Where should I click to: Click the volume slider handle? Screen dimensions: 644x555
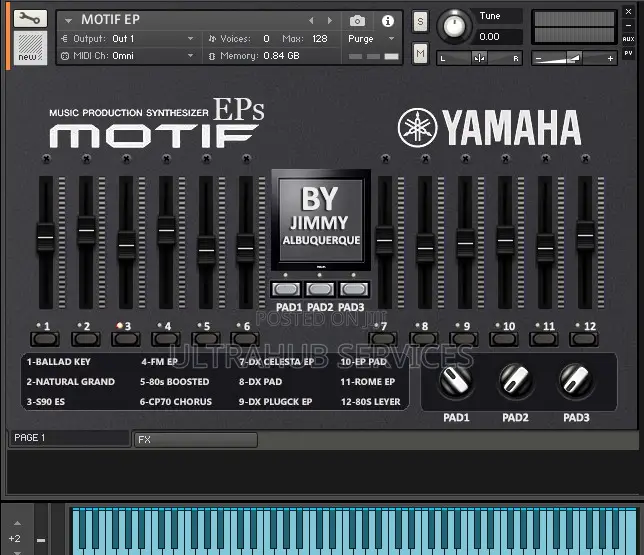[x=574, y=58]
